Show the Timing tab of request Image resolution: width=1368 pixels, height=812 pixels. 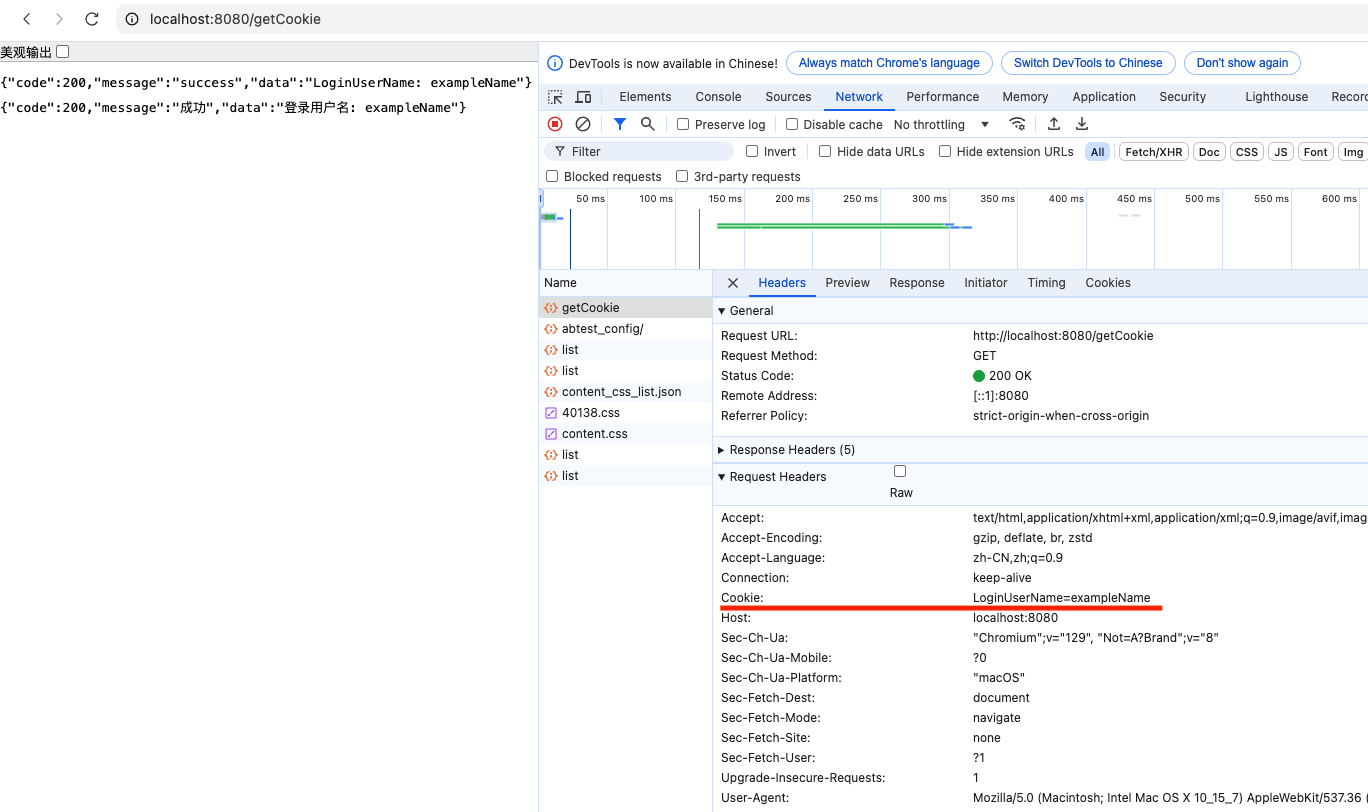[x=1047, y=283]
